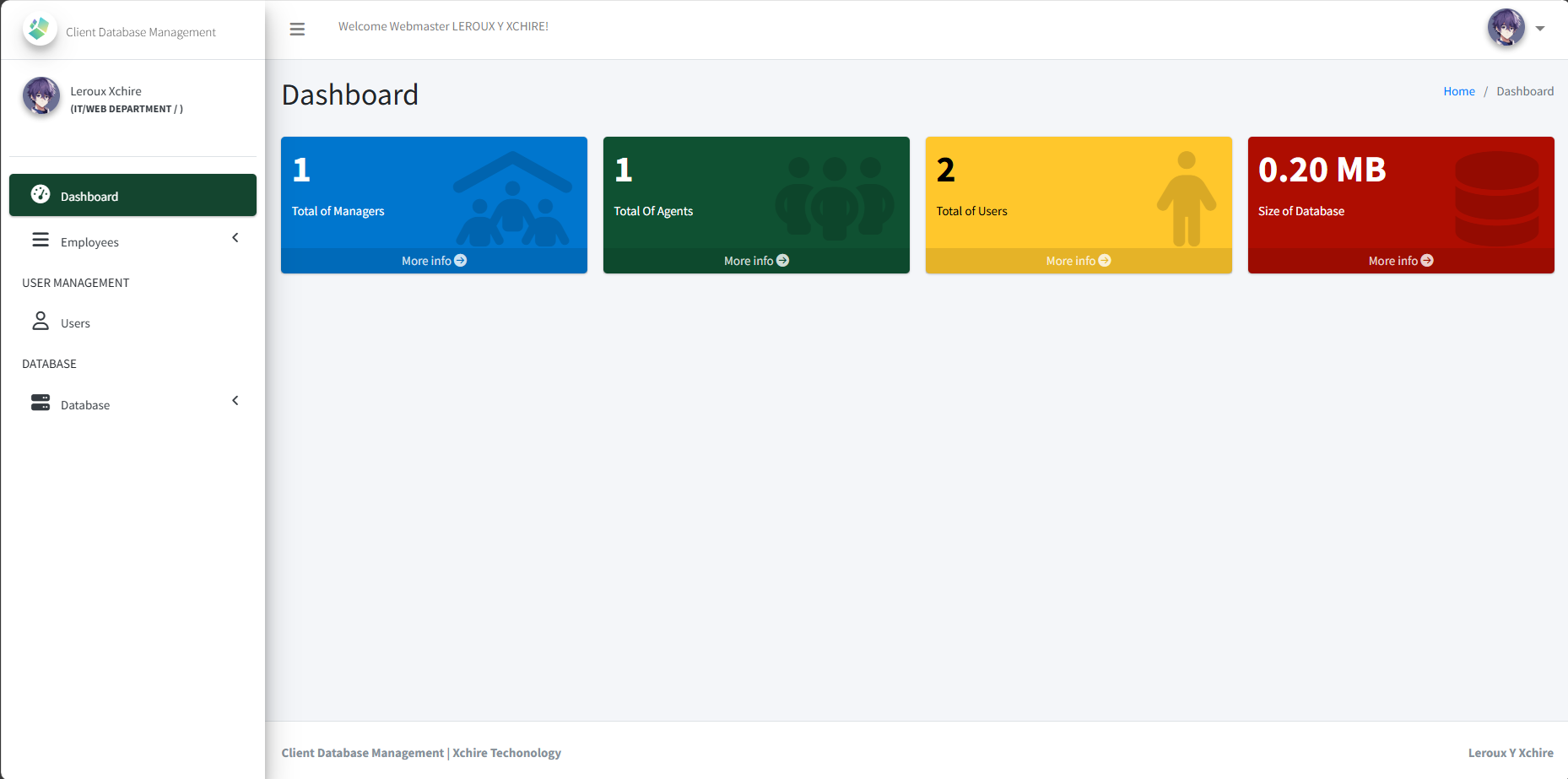Click the Dashboard page heading
Screen dimensions: 1568x779
tap(350, 95)
